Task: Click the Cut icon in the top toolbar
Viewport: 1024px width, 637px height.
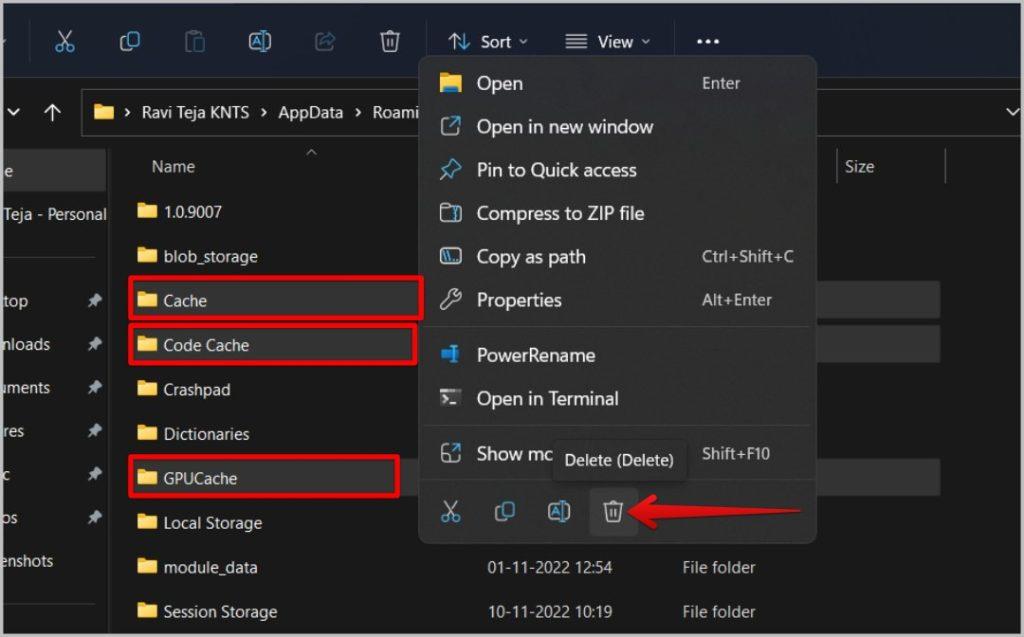Action: click(64, 42)
